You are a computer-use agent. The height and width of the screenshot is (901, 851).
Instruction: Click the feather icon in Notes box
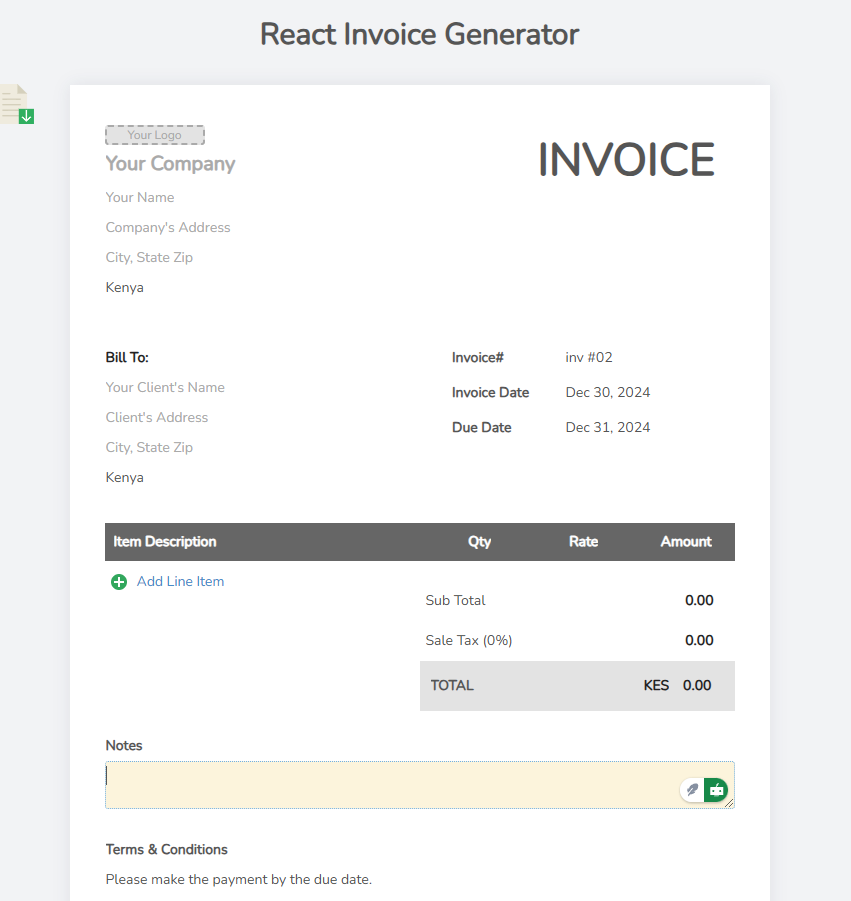click(692, 790)
